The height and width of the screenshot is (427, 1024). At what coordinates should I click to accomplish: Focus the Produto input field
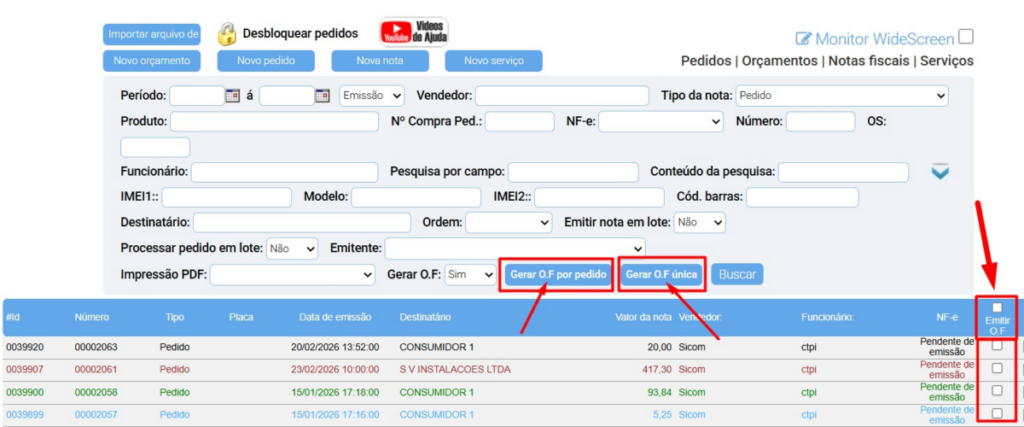[x=274, y=121]
